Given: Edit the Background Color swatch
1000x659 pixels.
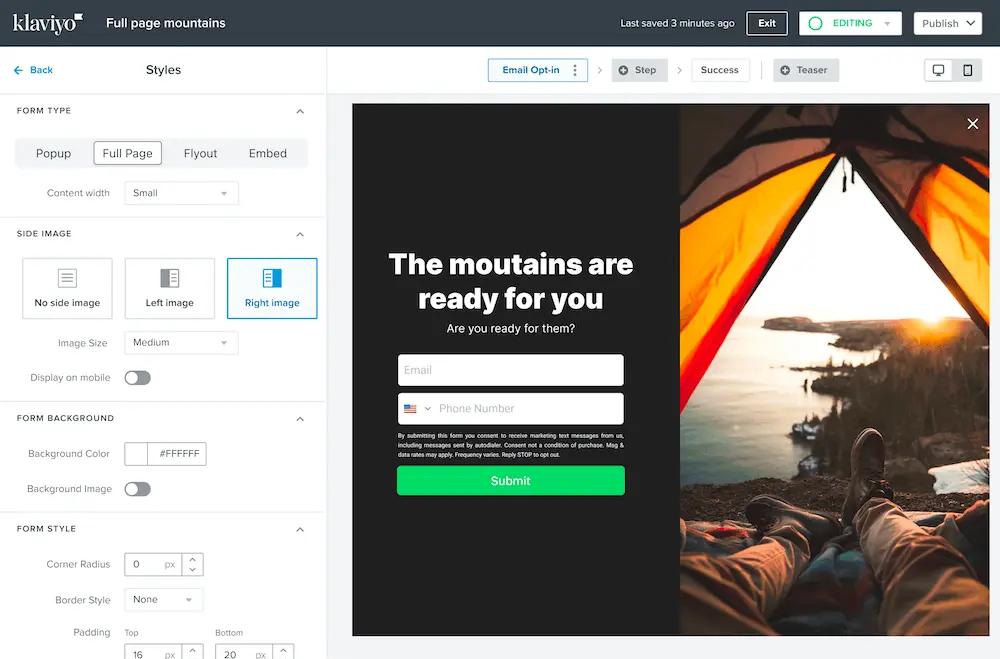Looking at the screenshot, I should 136,453.
